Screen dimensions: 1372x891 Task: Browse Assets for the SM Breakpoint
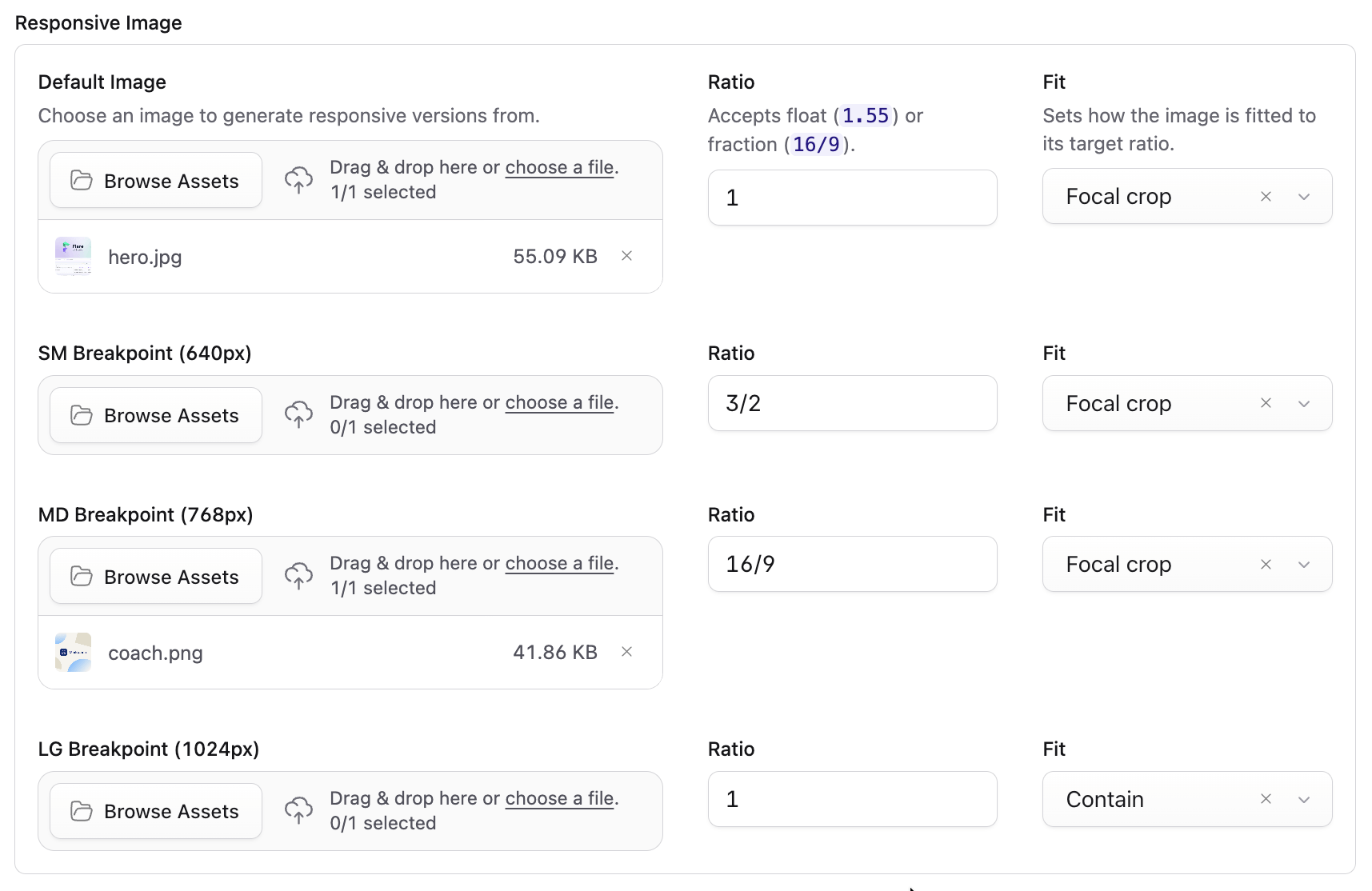pos(156,416)
